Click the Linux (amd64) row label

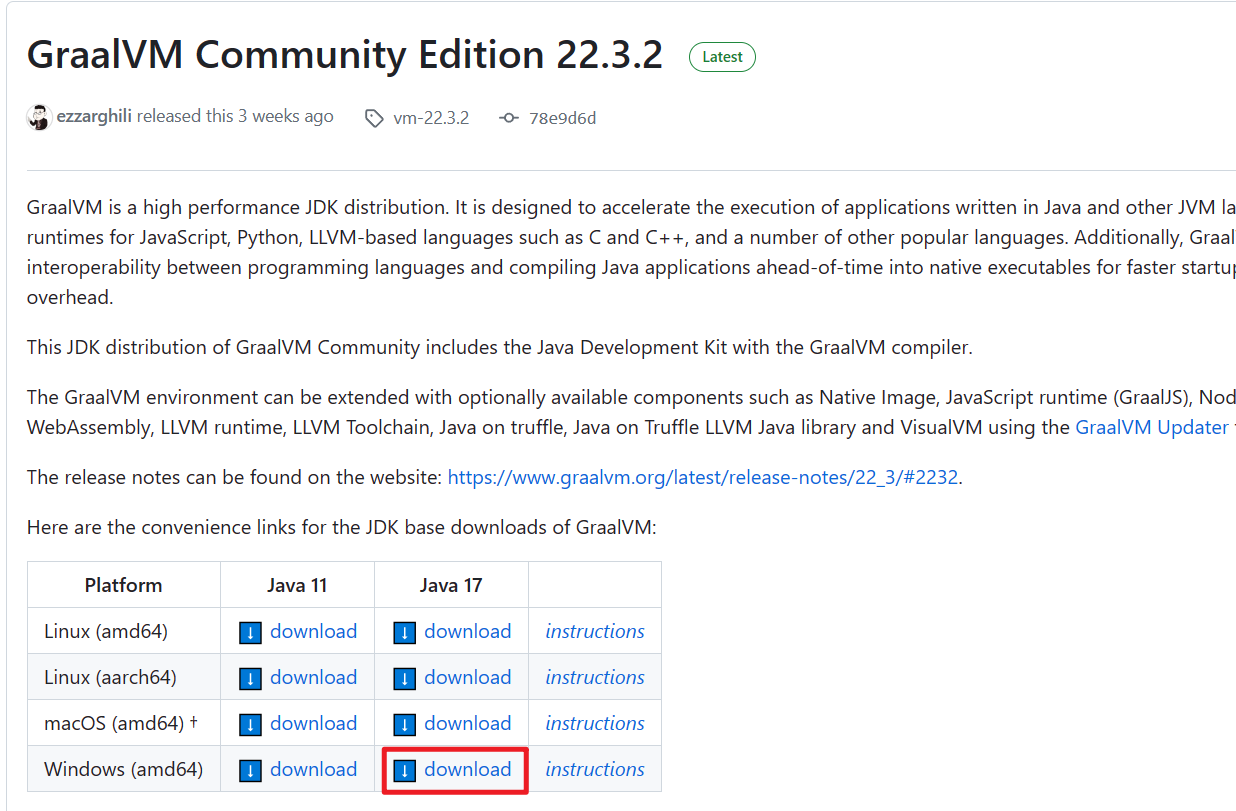(x=106, y=631)
